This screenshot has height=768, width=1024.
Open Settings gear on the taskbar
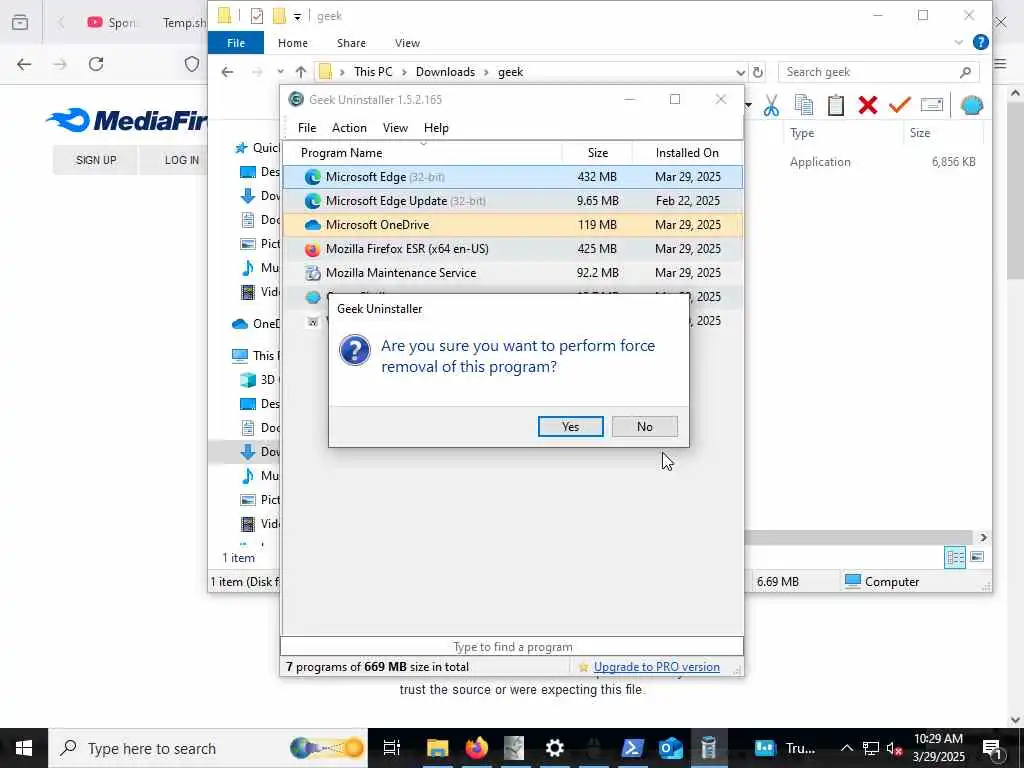point(554,748)
